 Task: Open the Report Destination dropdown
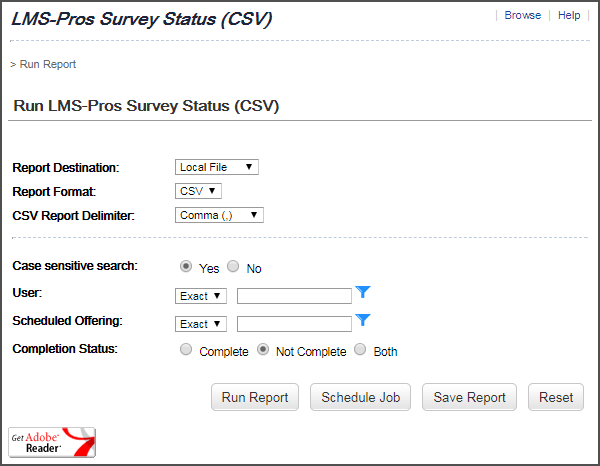(216, 167)
